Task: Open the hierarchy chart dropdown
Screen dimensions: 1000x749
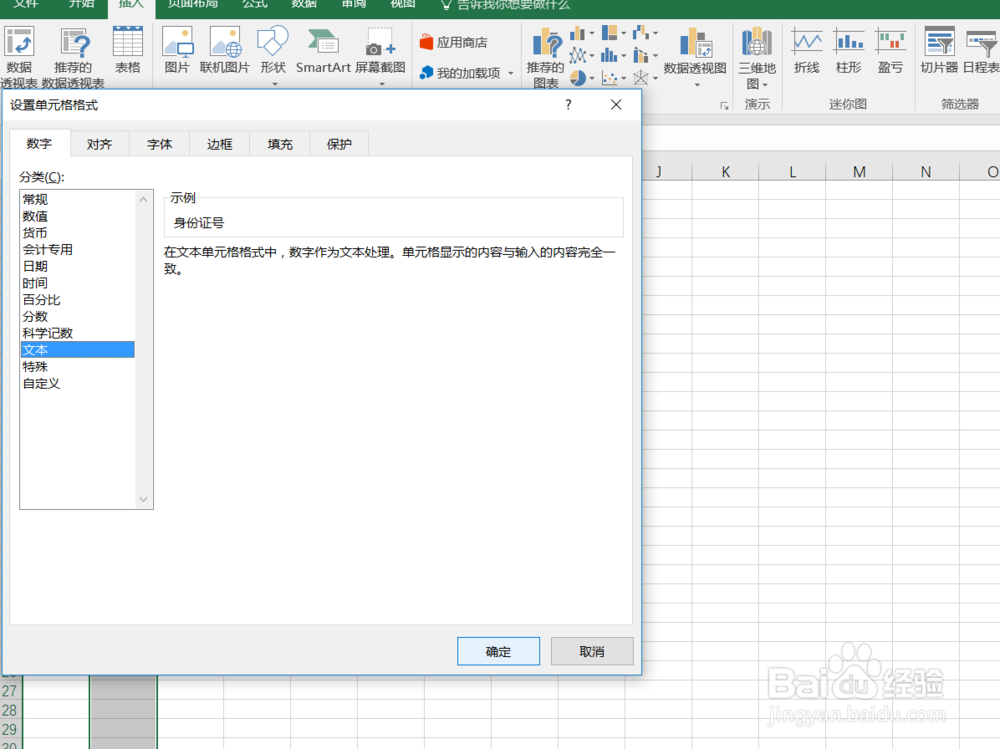Action: pyautogui.click(x=614, y=33)
